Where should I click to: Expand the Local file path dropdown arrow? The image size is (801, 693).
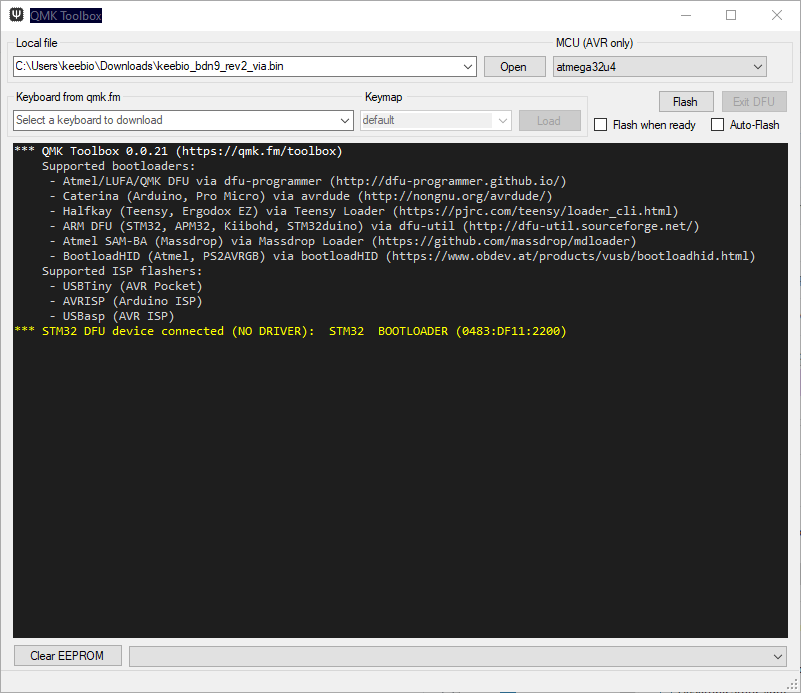click(x=469, y=67)
